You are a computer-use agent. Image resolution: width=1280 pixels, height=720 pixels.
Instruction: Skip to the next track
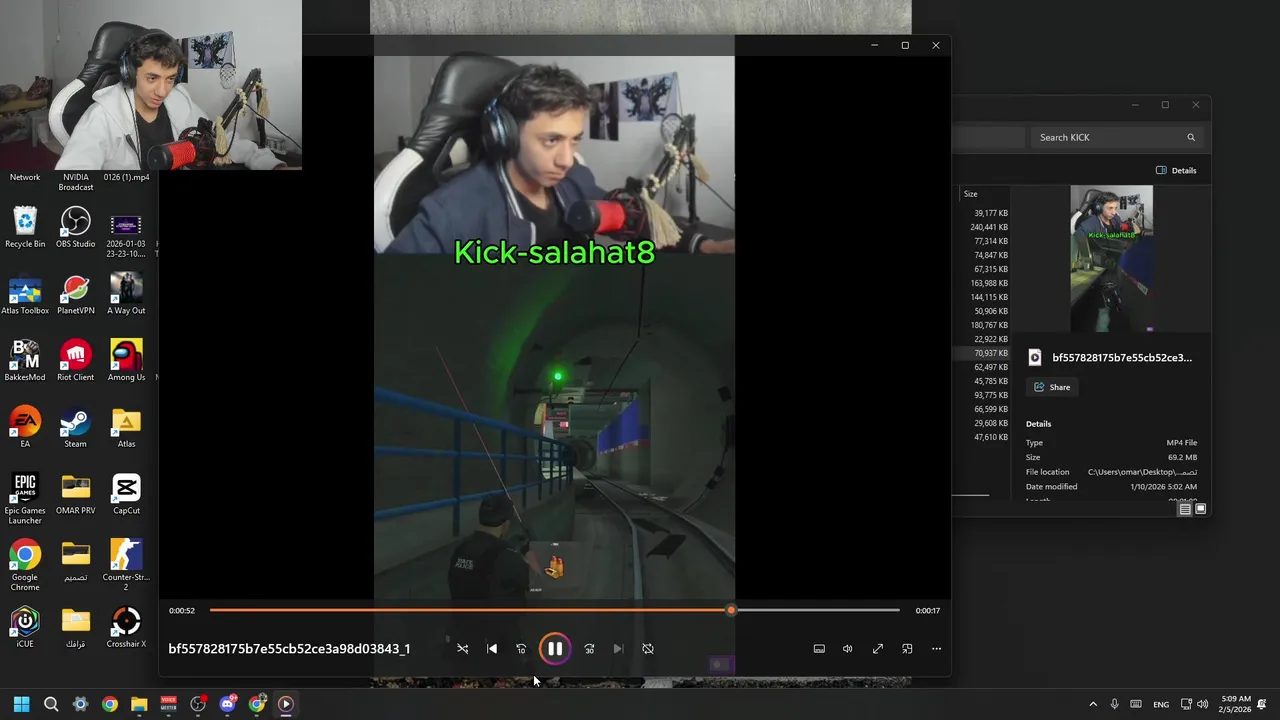(x=618, y=649)
